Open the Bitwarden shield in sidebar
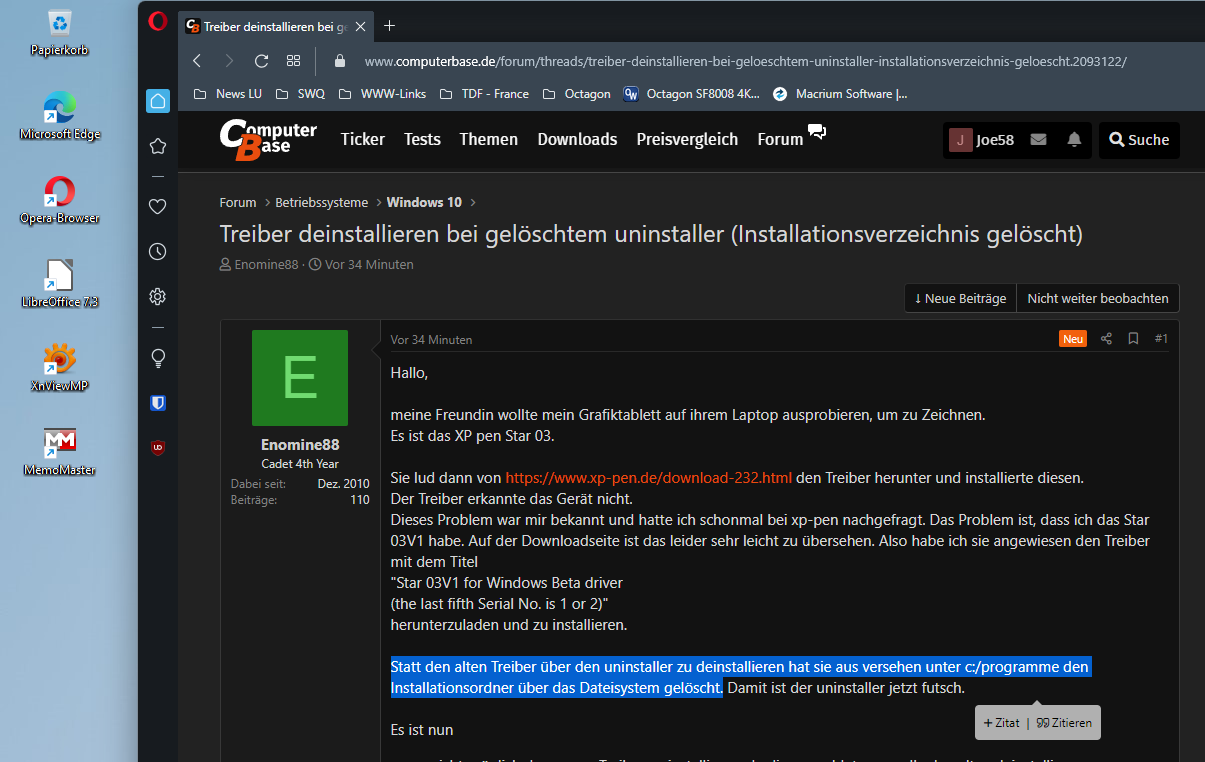The image size is (1205, 762). point(157,403)
